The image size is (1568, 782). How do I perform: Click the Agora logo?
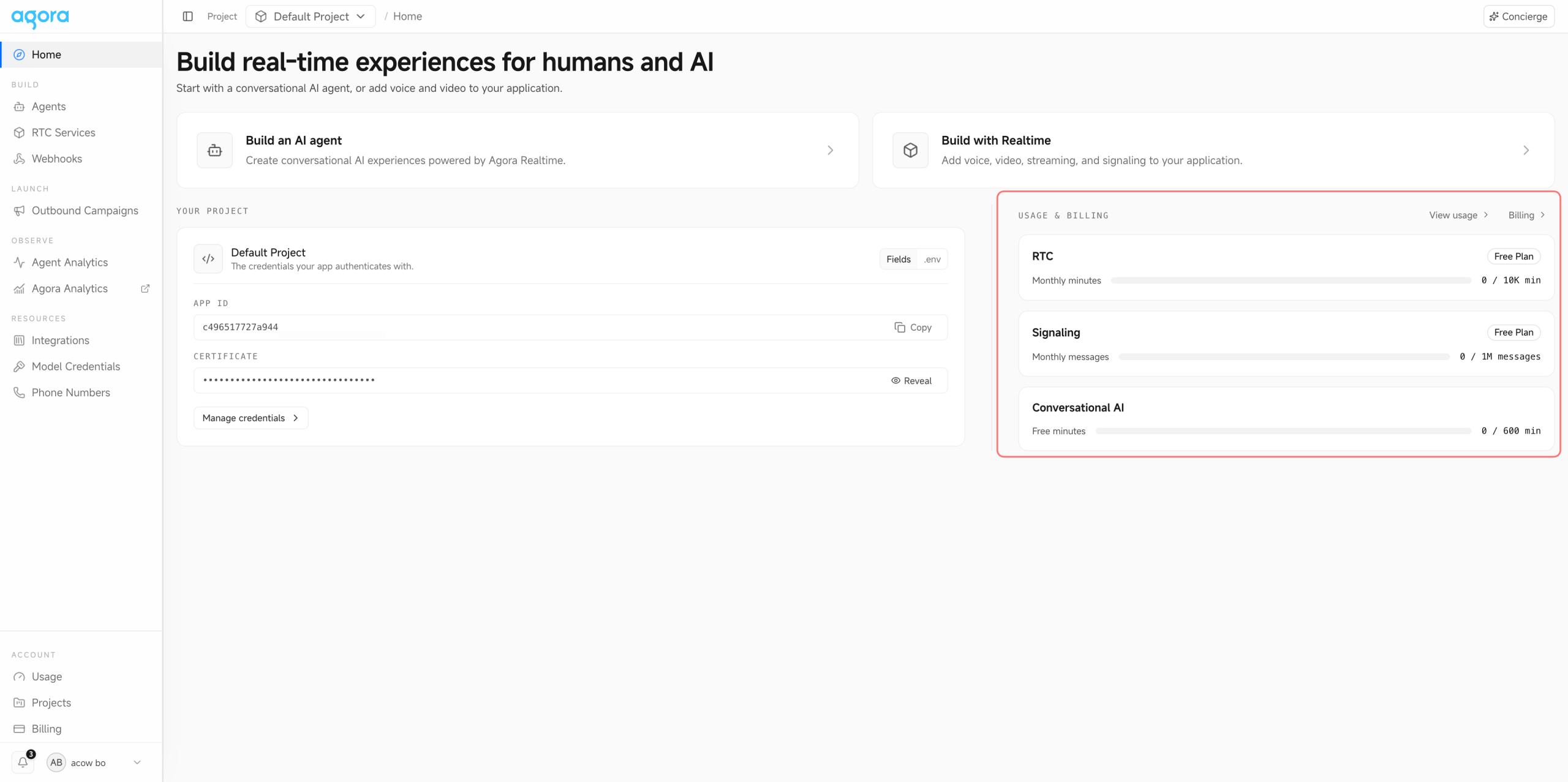point(40,18)
